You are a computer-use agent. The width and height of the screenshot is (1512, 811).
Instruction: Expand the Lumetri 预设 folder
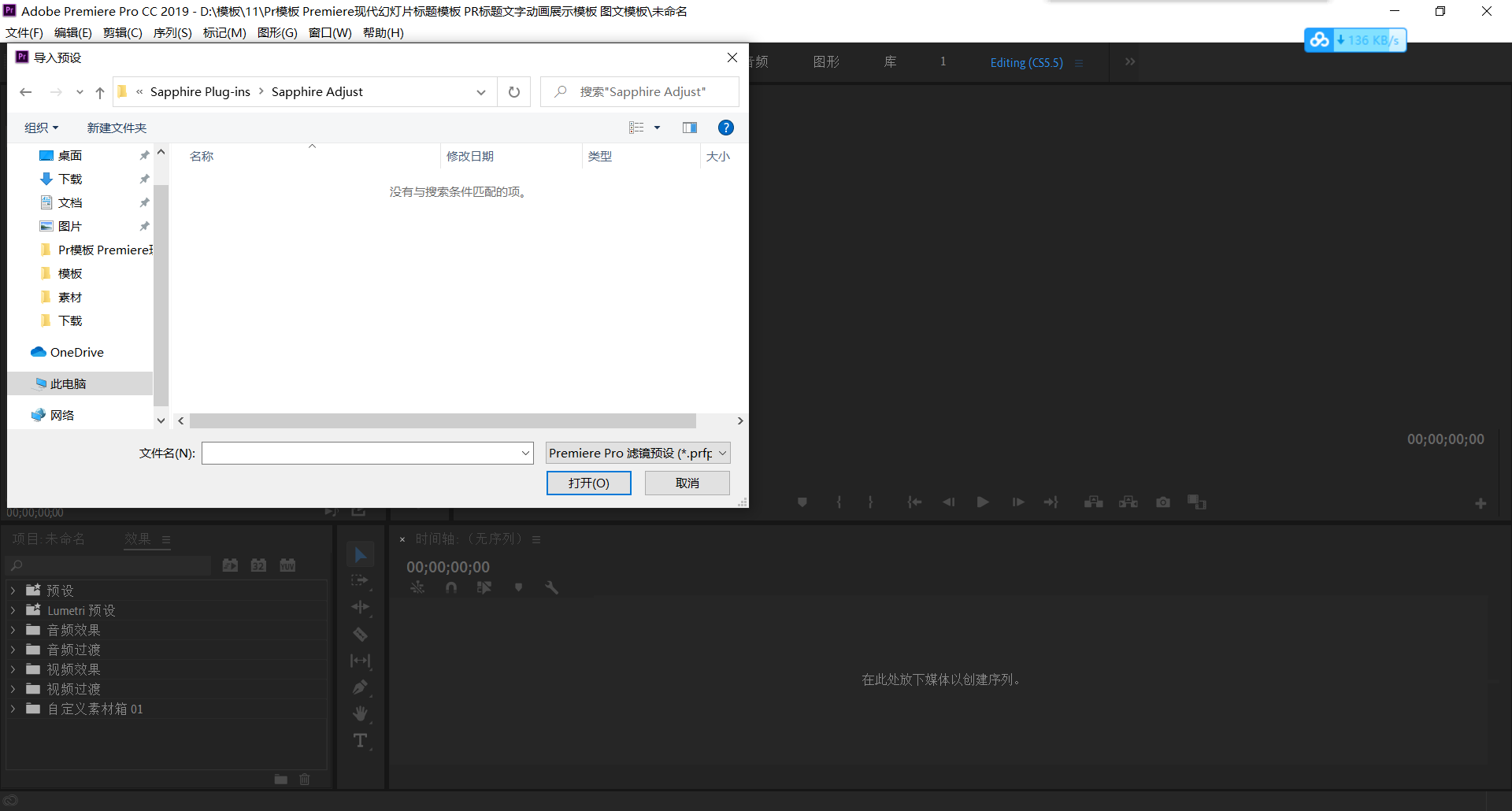click(x=13, y=610)
